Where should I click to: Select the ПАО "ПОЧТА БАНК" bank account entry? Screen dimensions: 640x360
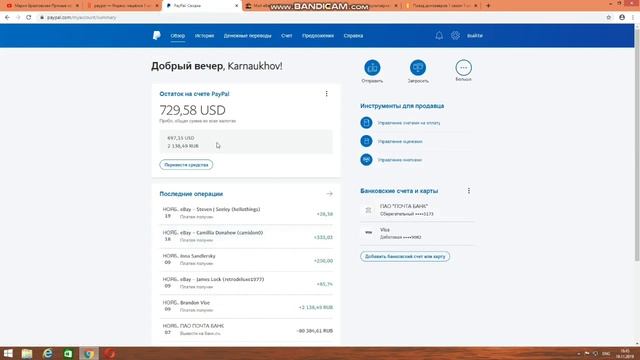point(417,210)
